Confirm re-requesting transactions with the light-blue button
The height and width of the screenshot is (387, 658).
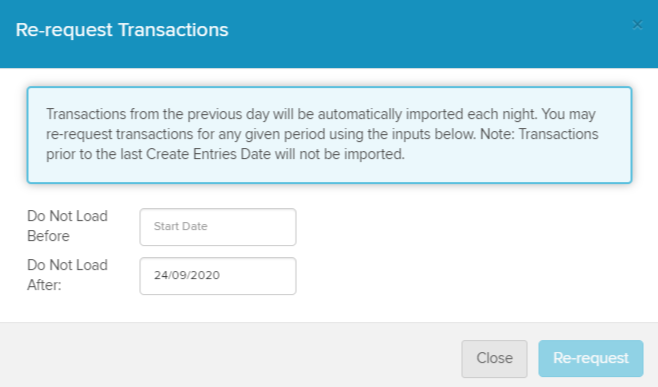click(591, 358)
